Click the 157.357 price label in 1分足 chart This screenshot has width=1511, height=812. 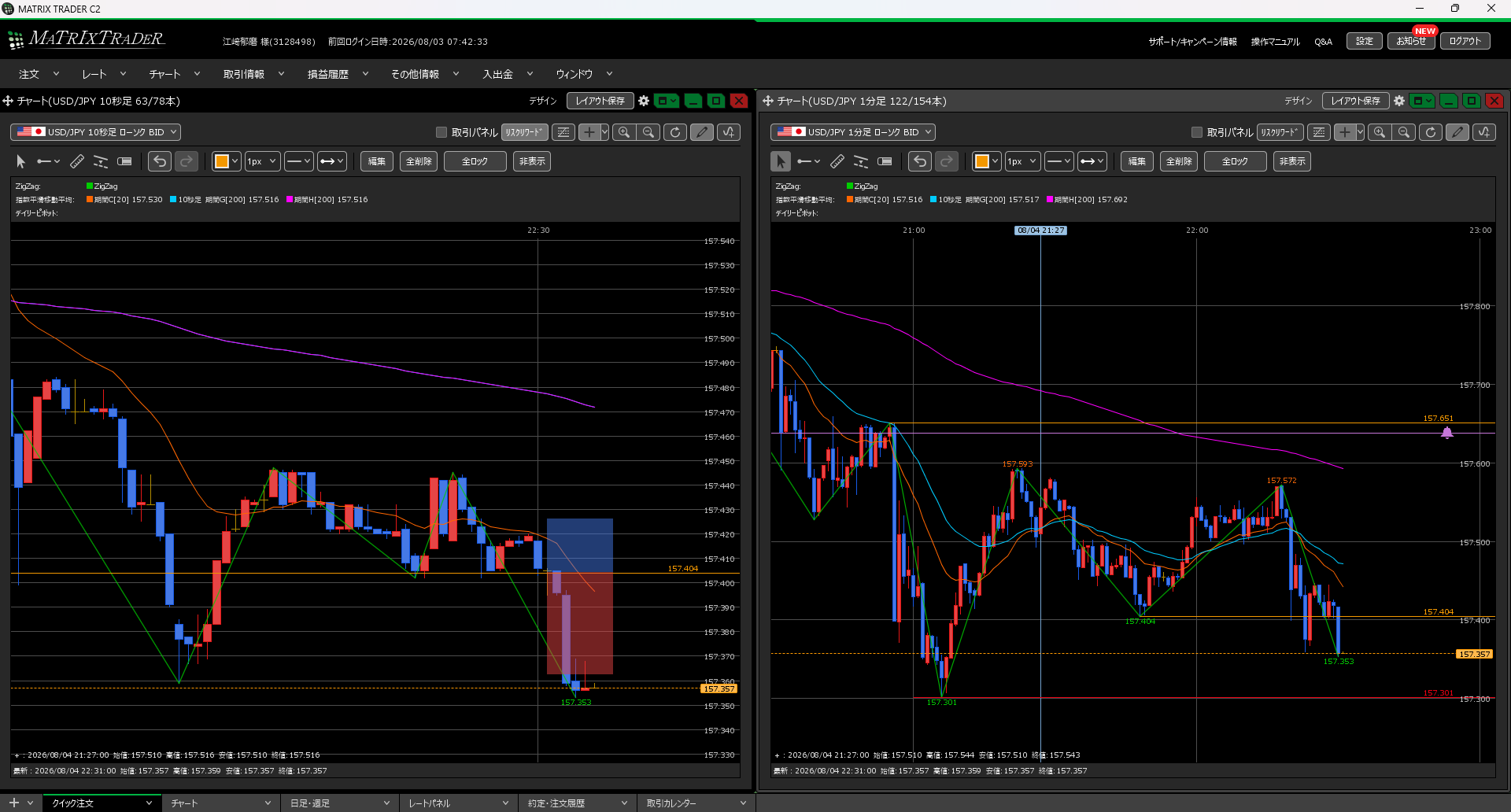click(1474, 654)
